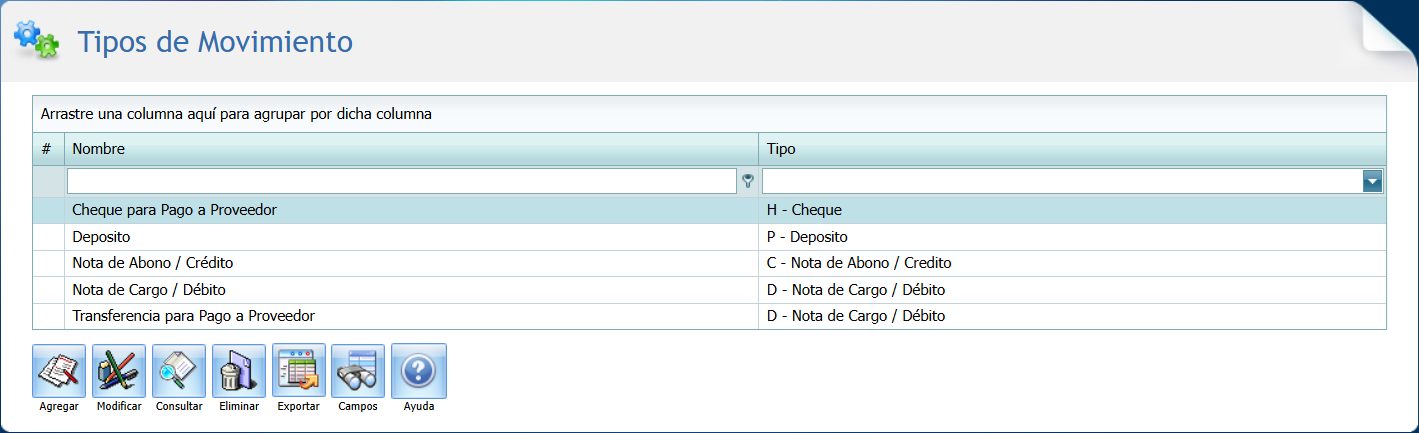
Task: Click the filter funnel icon beside Nombre filter
Action: click(x=747, y=181)
